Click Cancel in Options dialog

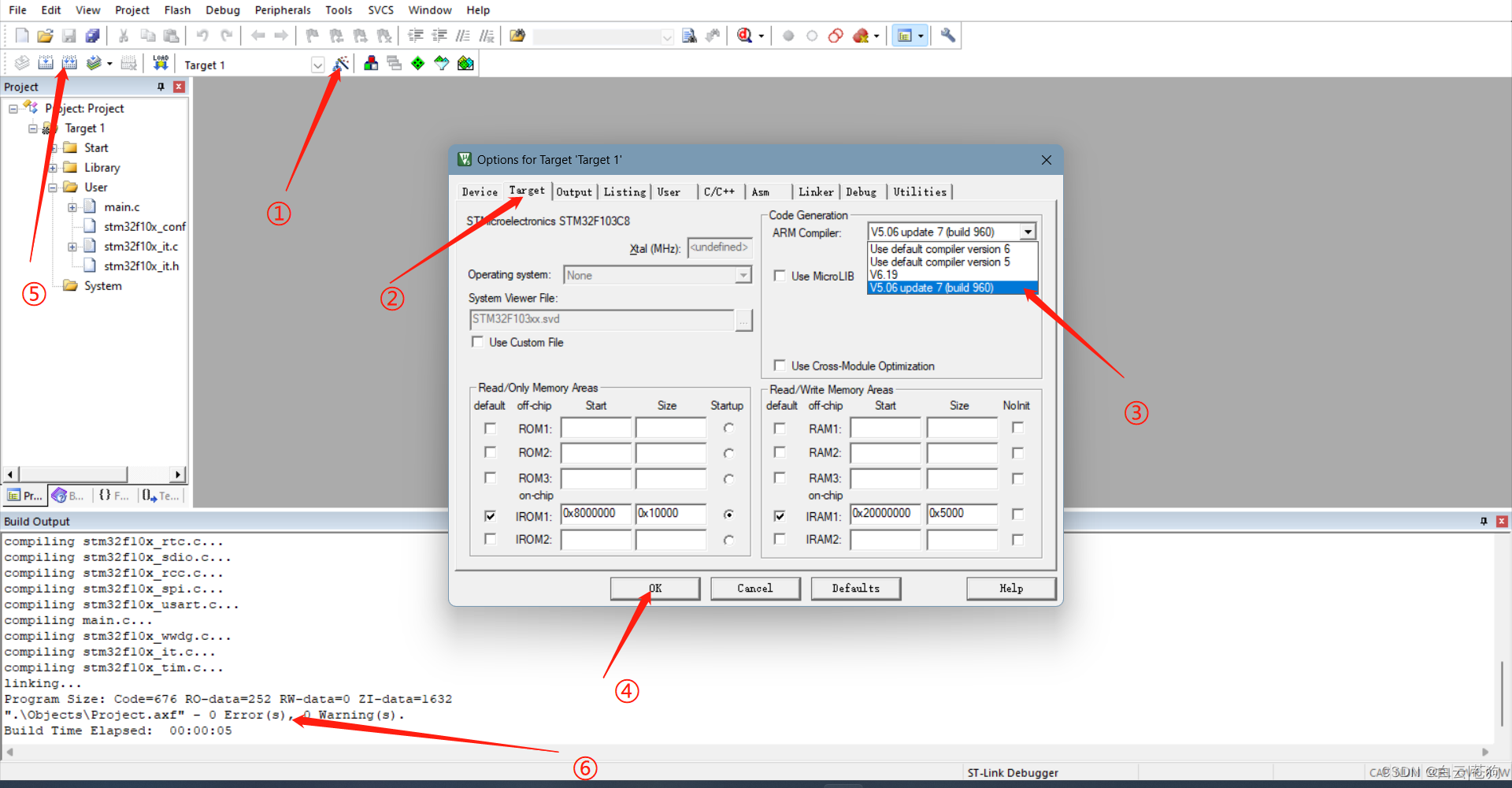coord(755,589)
